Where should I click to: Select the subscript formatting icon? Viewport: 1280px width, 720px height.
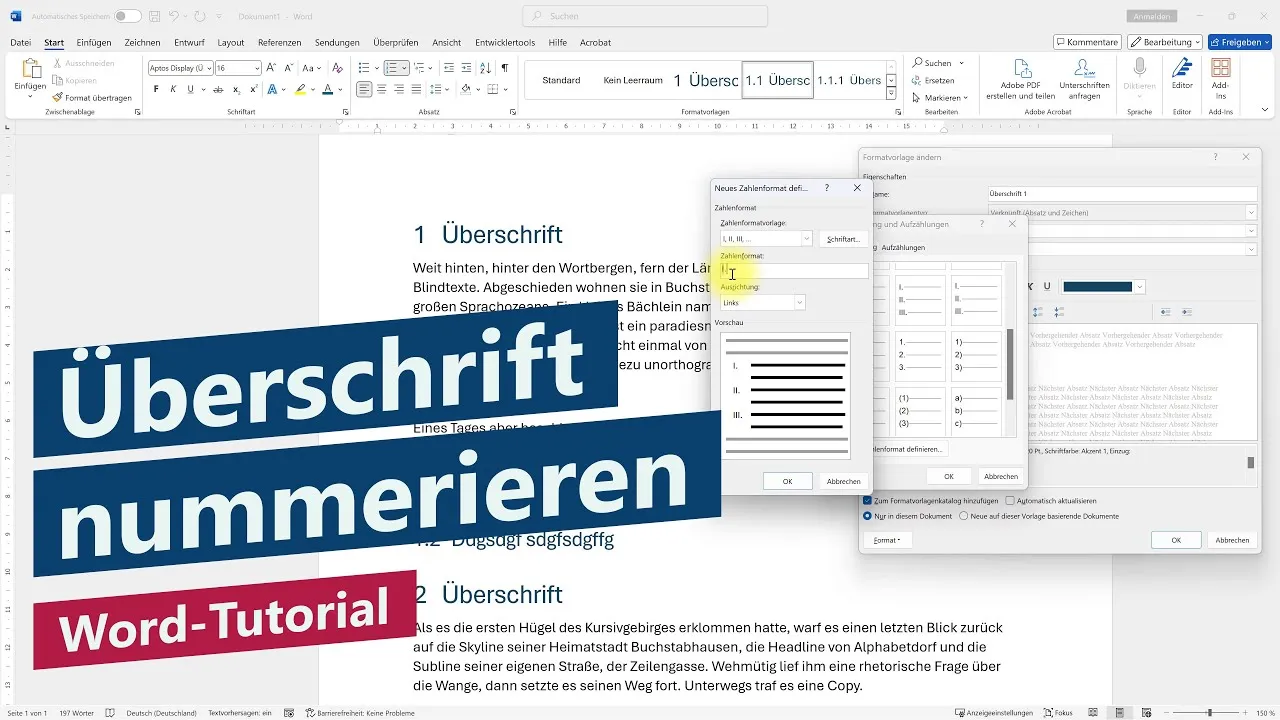pos(236,90)
